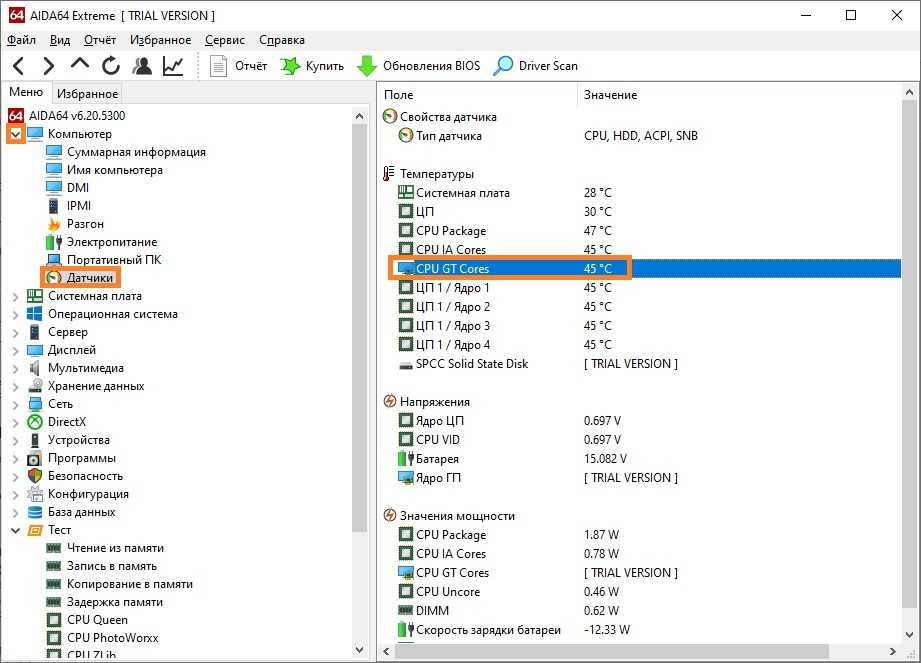Viewport: 921px width, 663px height.
Task: Open CPU Queen test item
Action: 97,620
